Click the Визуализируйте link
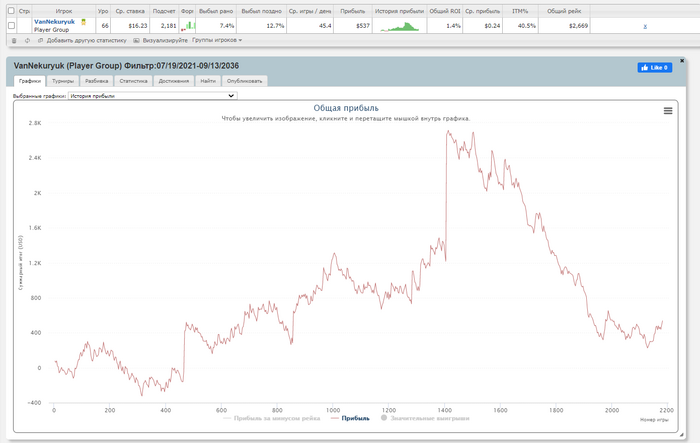700x443 pixels. point(165,41)
